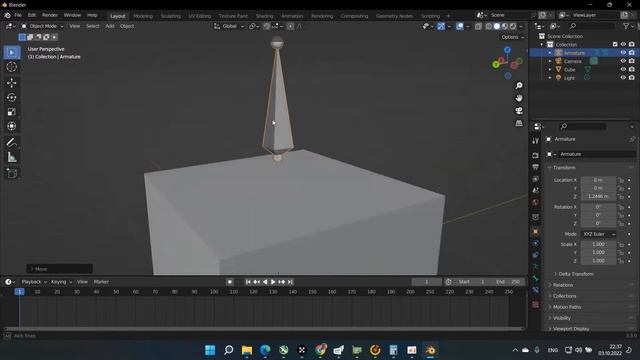This screenshot has height=360, width=640.
Task: Click the Z axis on navigation gizmo
Action: pyautogui.click(x=507, y=50)
